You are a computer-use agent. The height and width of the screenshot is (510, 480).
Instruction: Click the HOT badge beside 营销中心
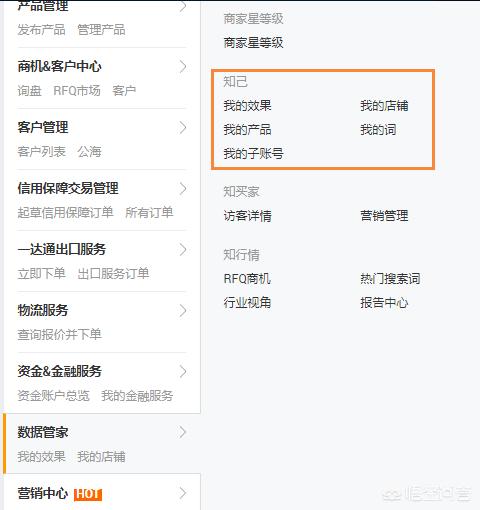click(x=88, y=494)
